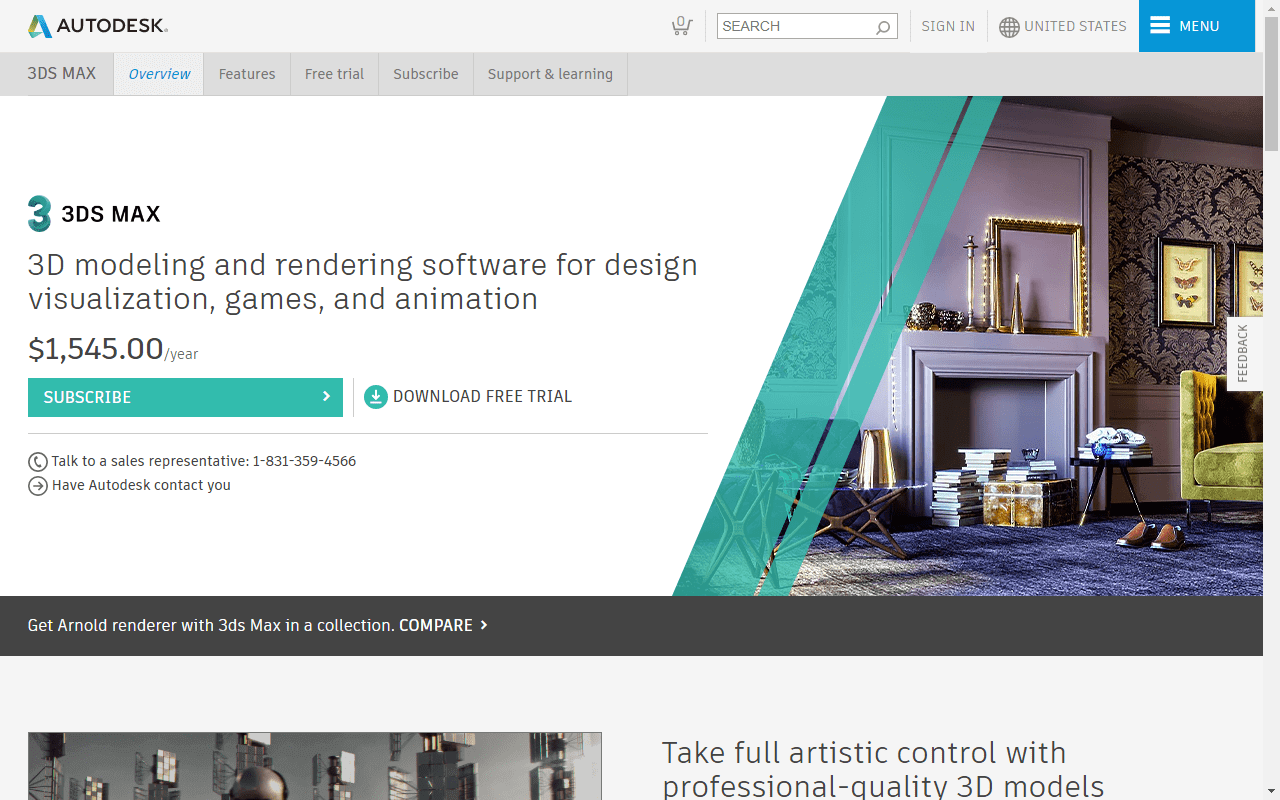The image size is (1280, 800).
Task: Click the '3D modeling and rendering software' headline
Action: point(363,282)
